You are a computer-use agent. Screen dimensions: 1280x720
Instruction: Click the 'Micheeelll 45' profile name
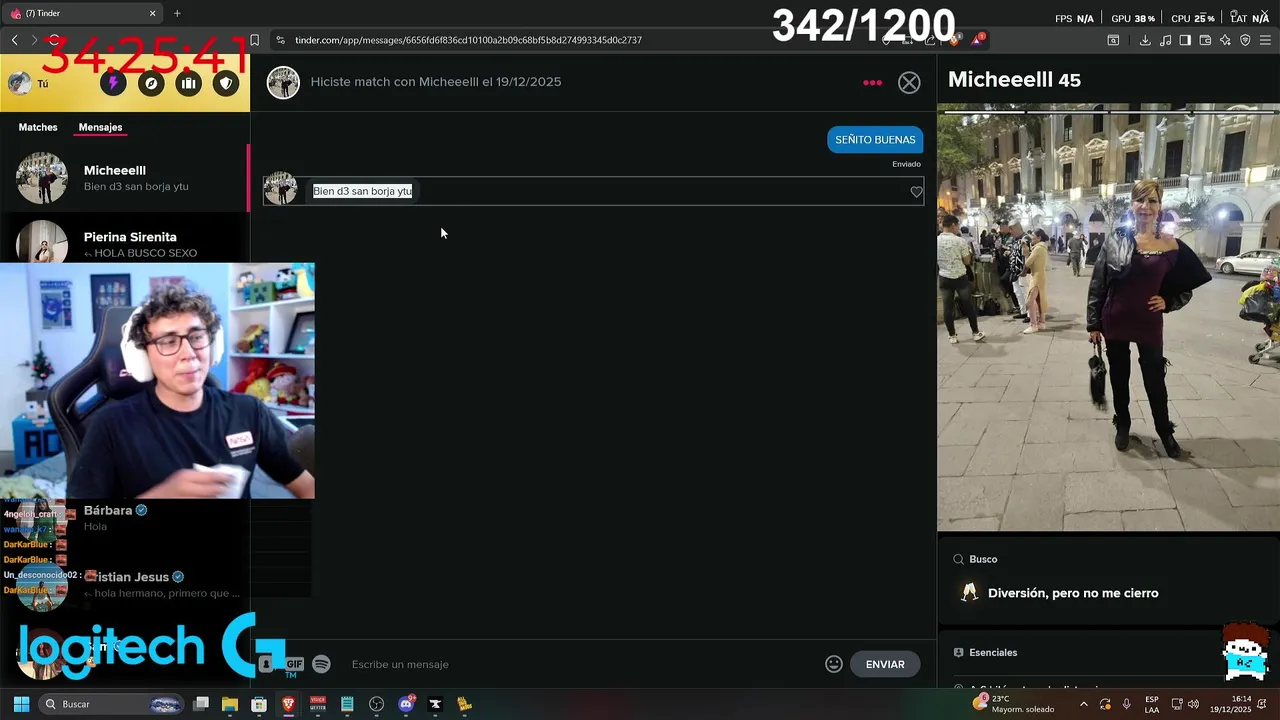coord(1014,80)
